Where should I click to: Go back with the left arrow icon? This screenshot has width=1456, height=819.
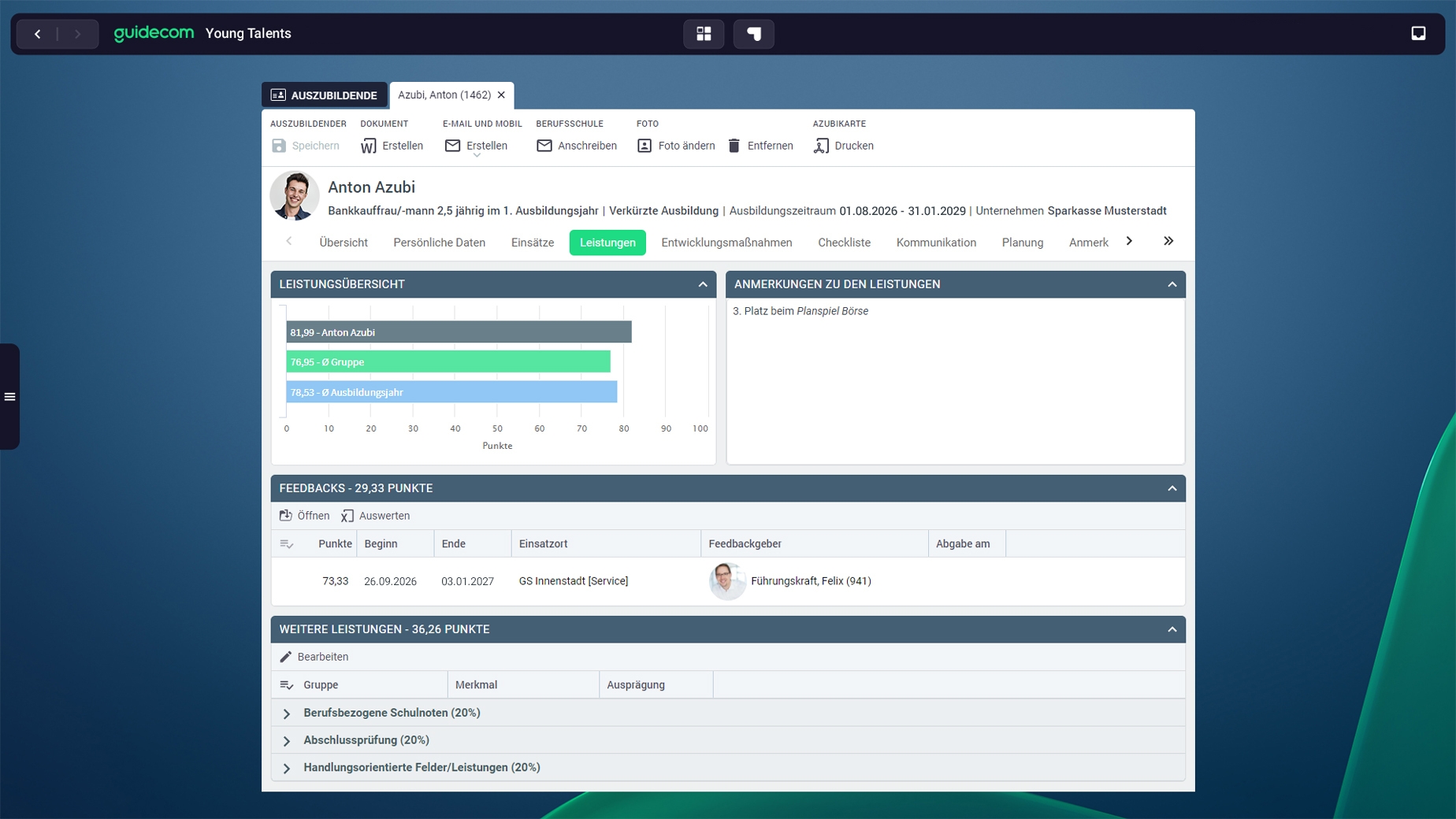[37, 34]
